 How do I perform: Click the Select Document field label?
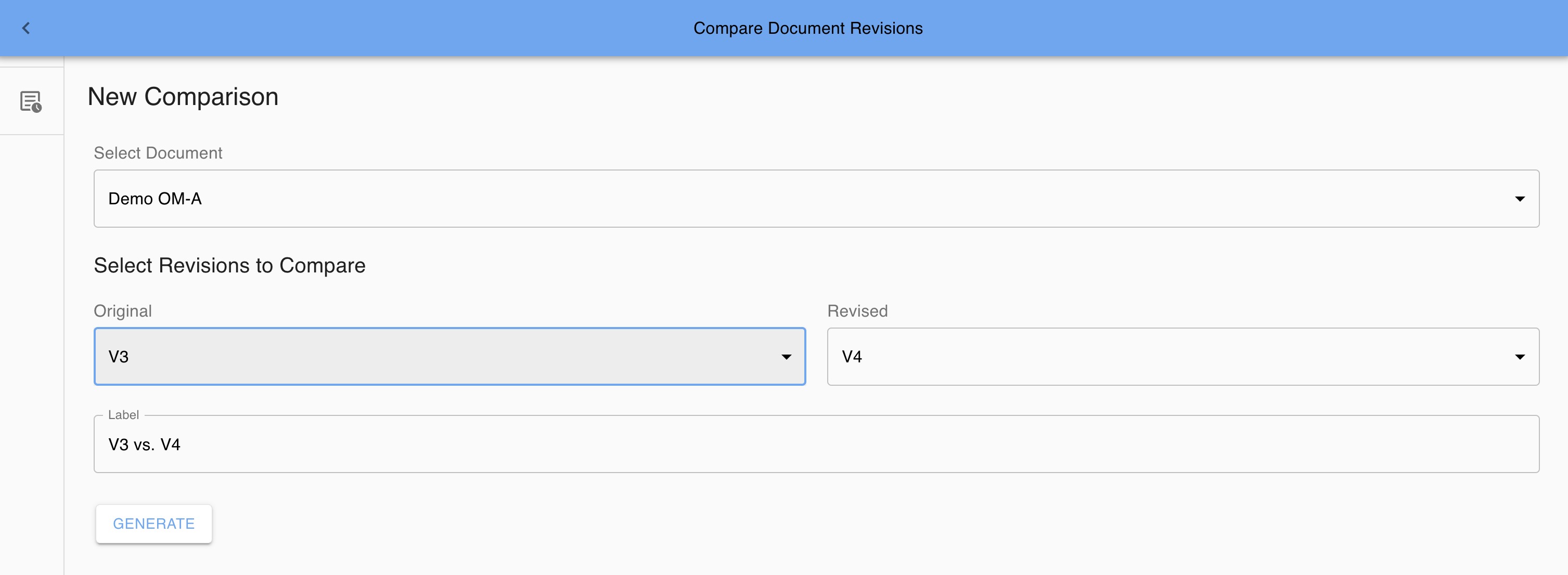click(x=158, y=153)
